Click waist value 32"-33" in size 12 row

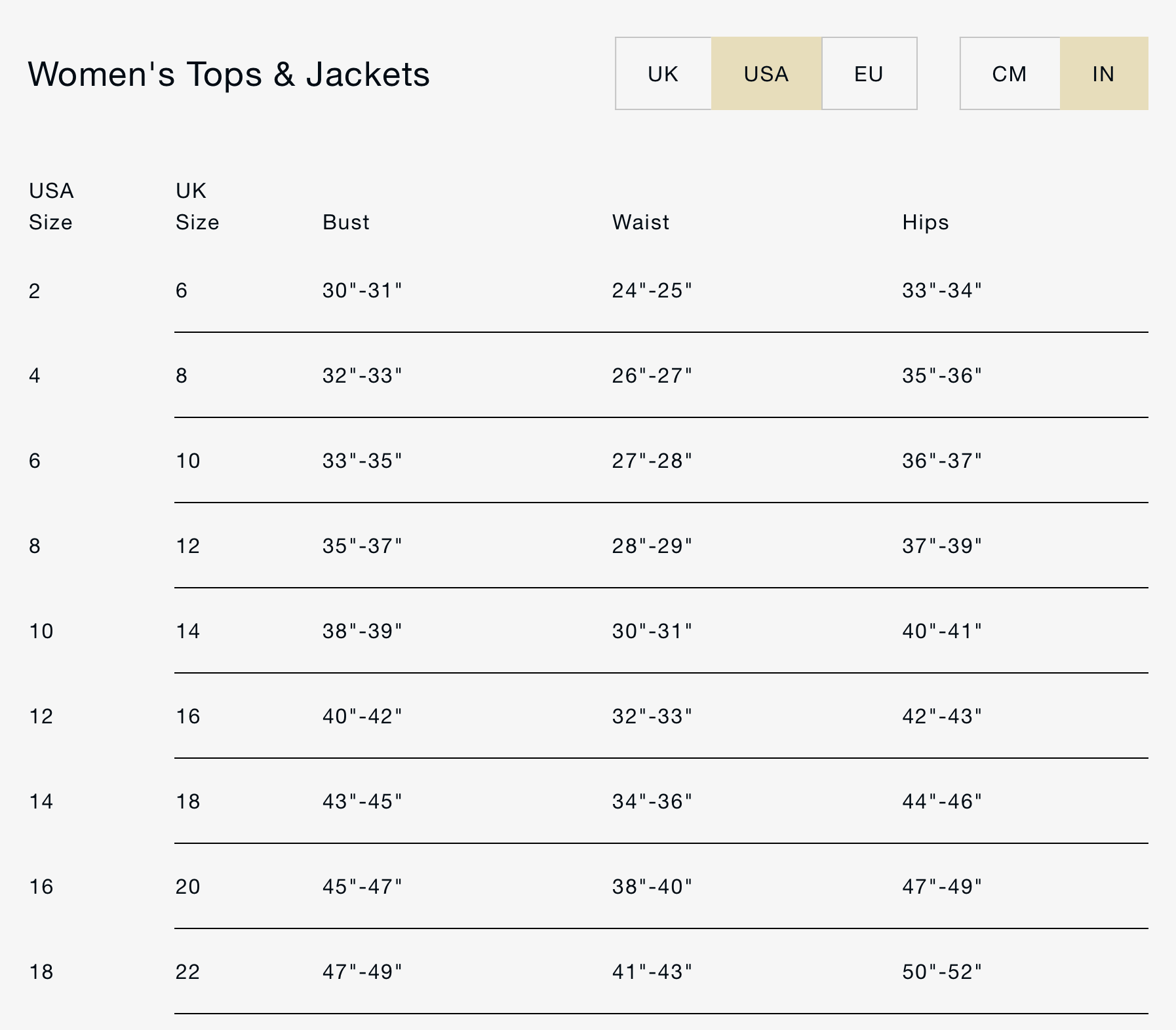tap(652, 716)
